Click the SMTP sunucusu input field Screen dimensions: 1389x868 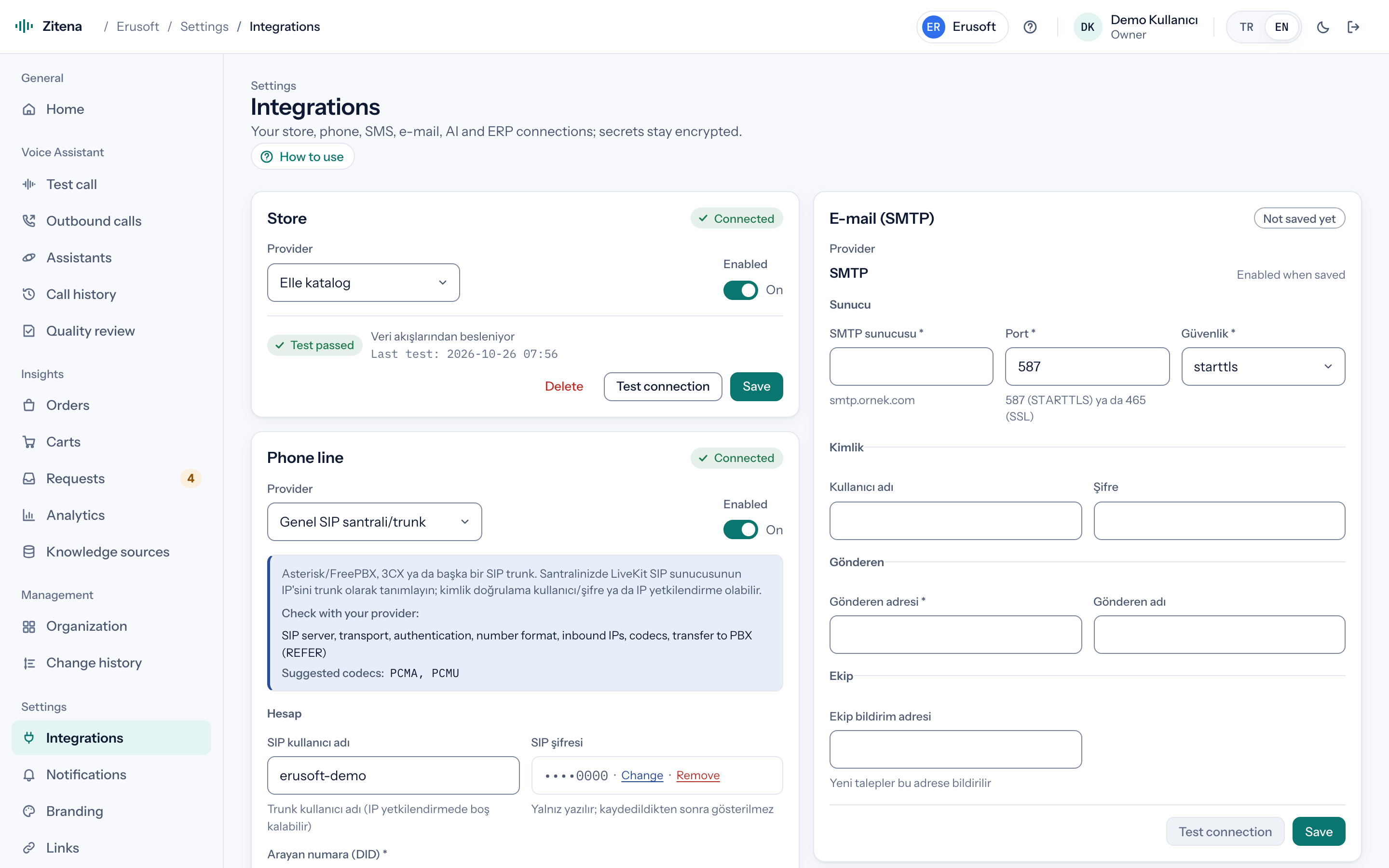(911, 366)
